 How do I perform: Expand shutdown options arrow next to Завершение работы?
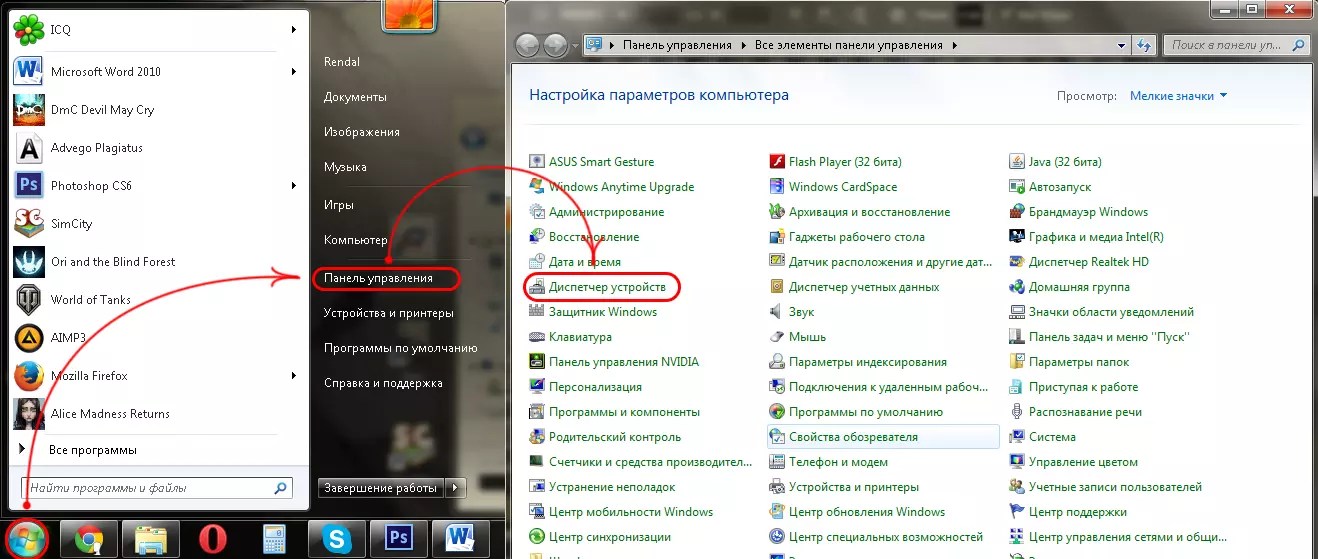pyautogui.click(x=457, y=488)
